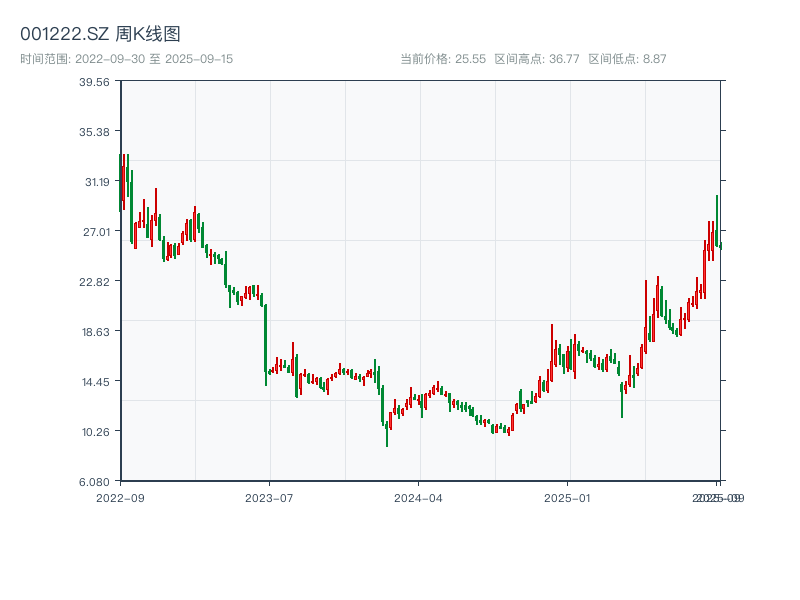
Task: Click the 35.38 y-axis price label
Action: [93, 132]
